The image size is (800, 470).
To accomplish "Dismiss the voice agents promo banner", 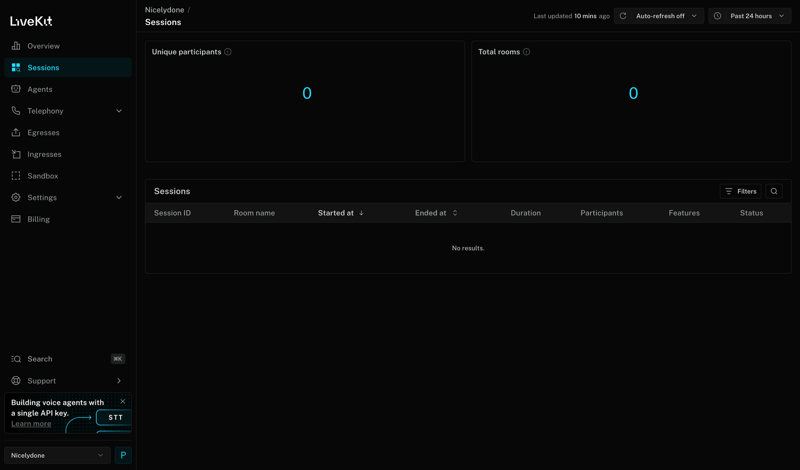I will tap(122, 402).
